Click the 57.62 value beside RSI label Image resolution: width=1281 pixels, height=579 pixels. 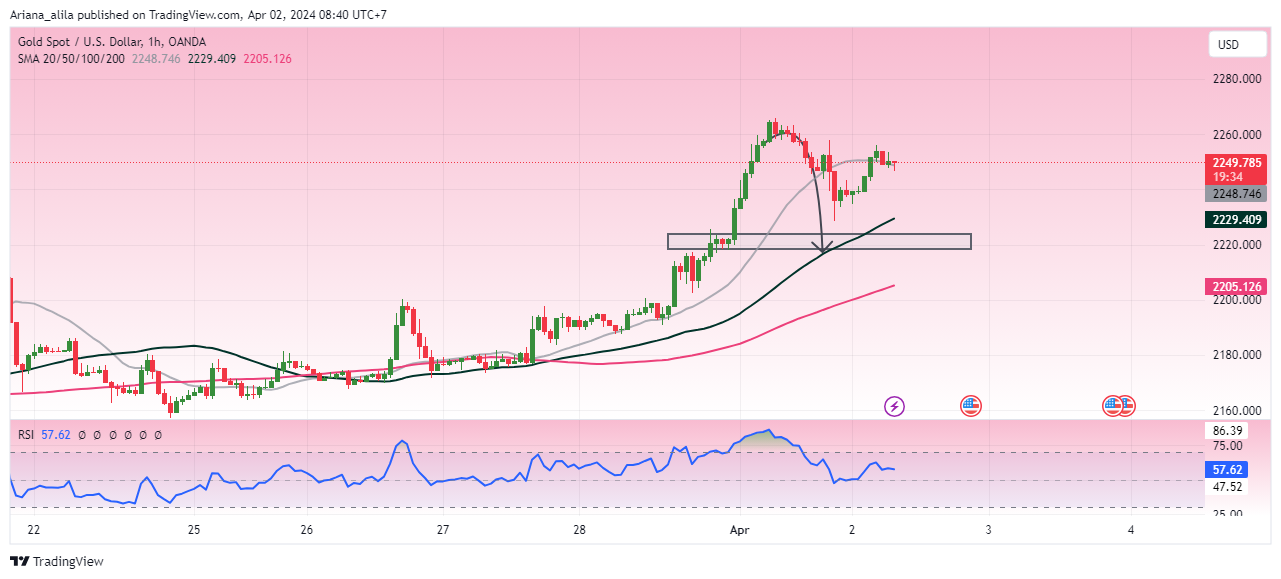tap(56, 435)
